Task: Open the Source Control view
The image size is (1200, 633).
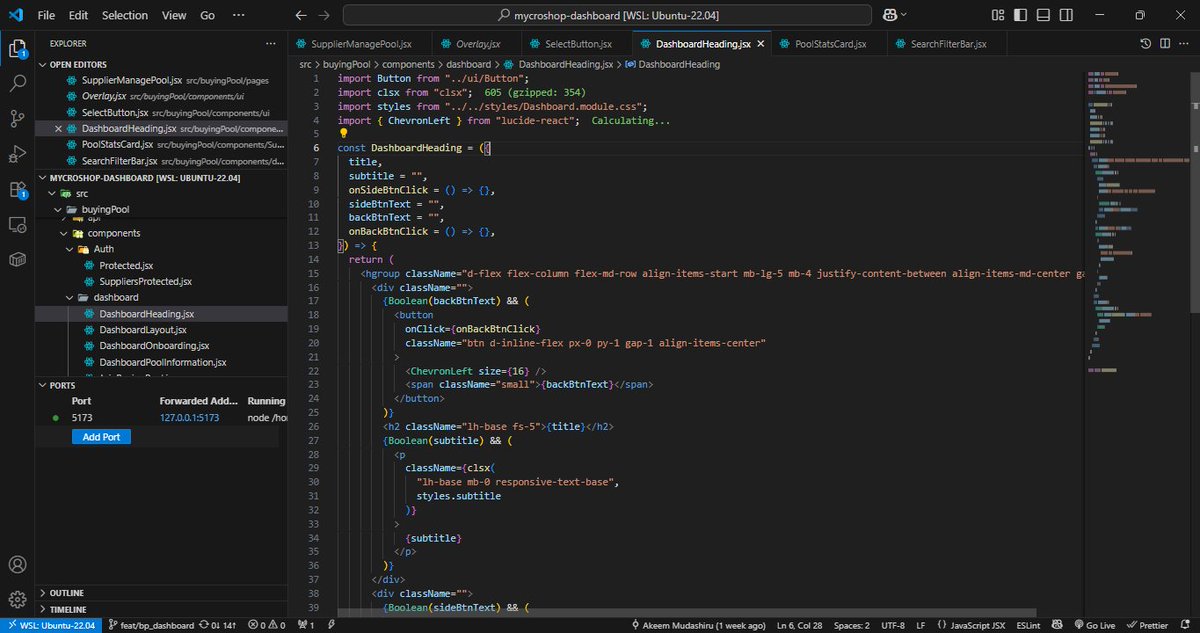Action: [17, 119]
